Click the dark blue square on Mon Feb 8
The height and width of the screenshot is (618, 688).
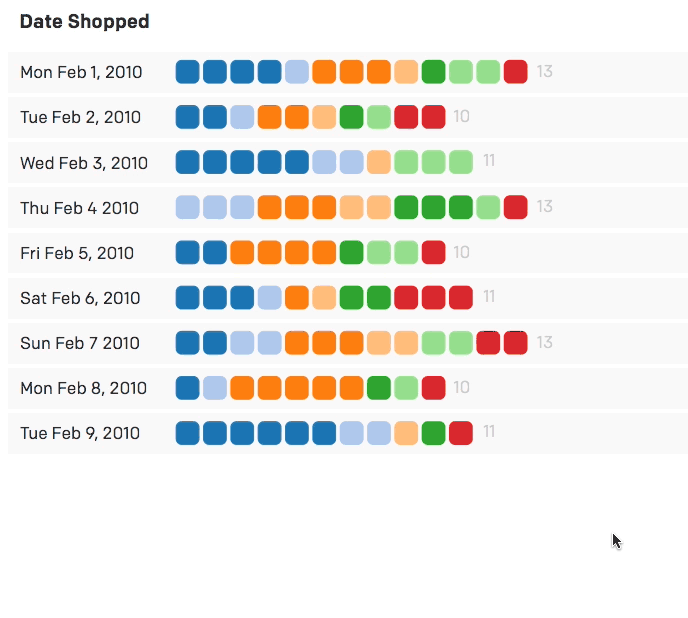click(187, 387)
